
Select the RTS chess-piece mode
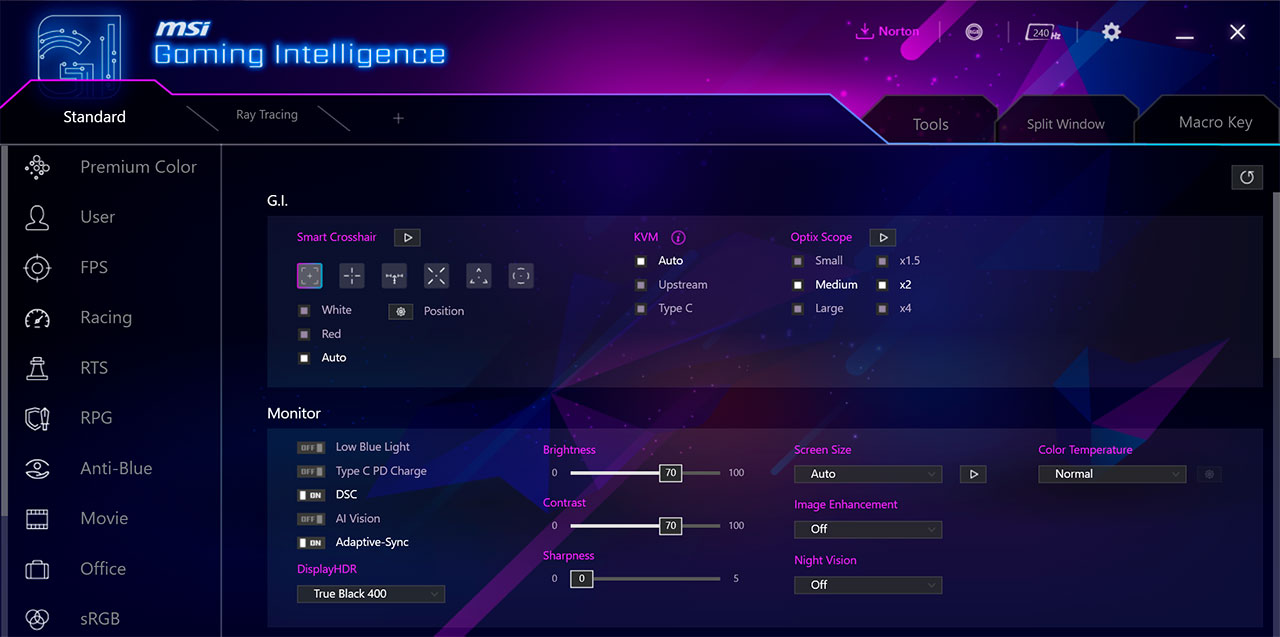point(37,368)
